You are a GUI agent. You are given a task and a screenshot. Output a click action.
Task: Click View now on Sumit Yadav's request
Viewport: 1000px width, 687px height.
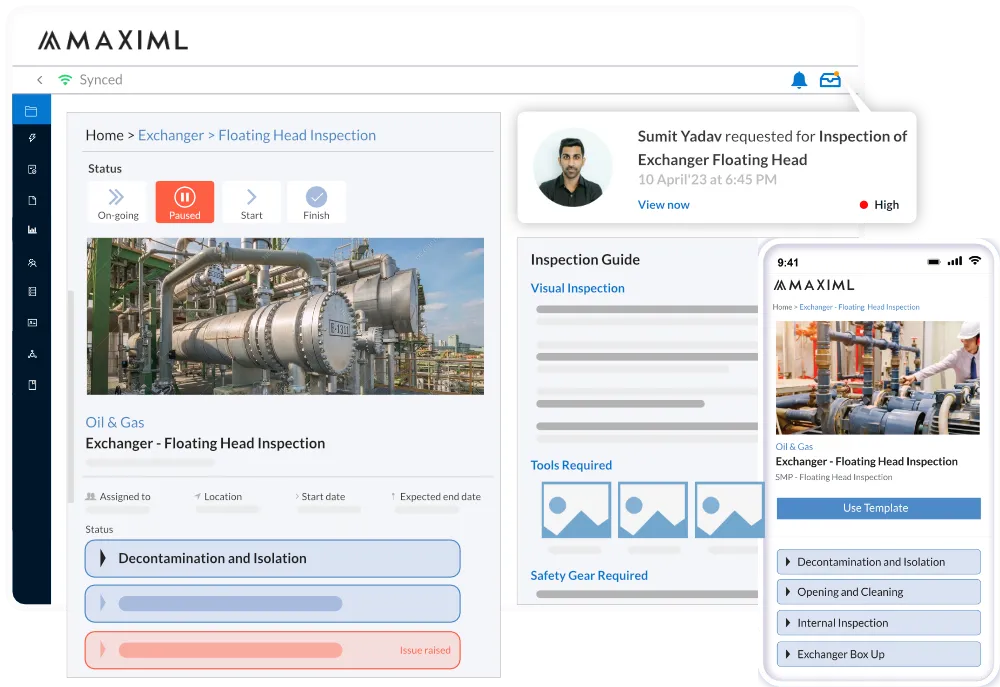(664, 204)
